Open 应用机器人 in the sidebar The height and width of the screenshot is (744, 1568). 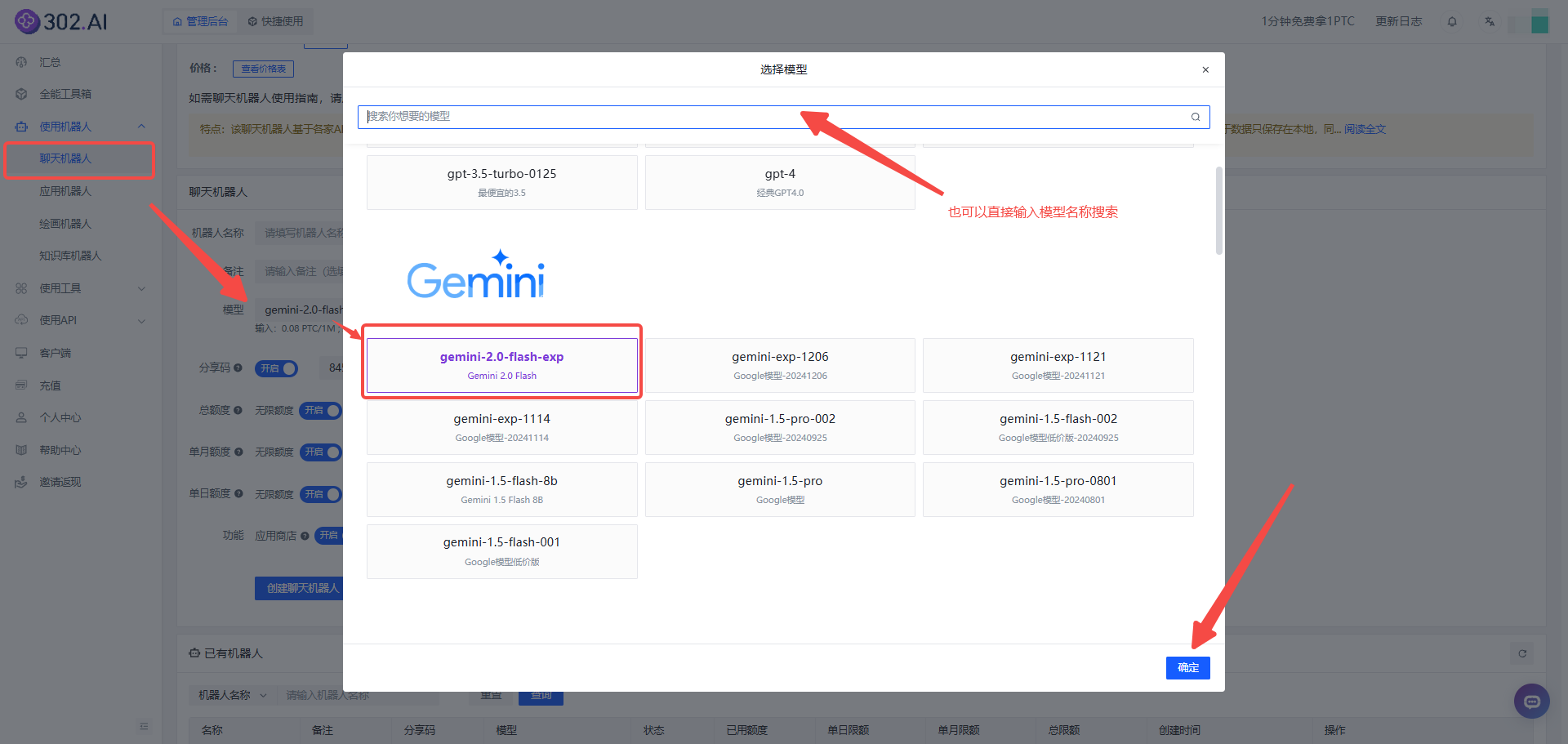pos(65,191)
